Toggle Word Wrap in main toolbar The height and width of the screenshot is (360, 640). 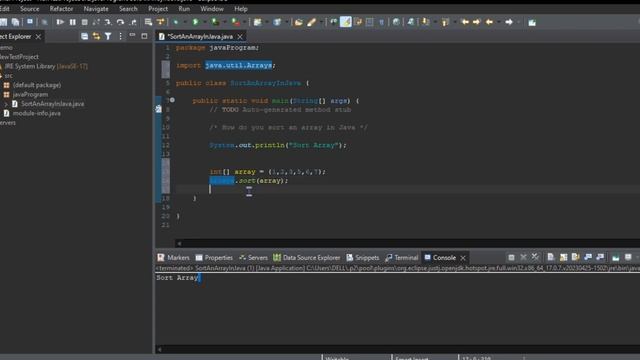click(x=358, y=22)
